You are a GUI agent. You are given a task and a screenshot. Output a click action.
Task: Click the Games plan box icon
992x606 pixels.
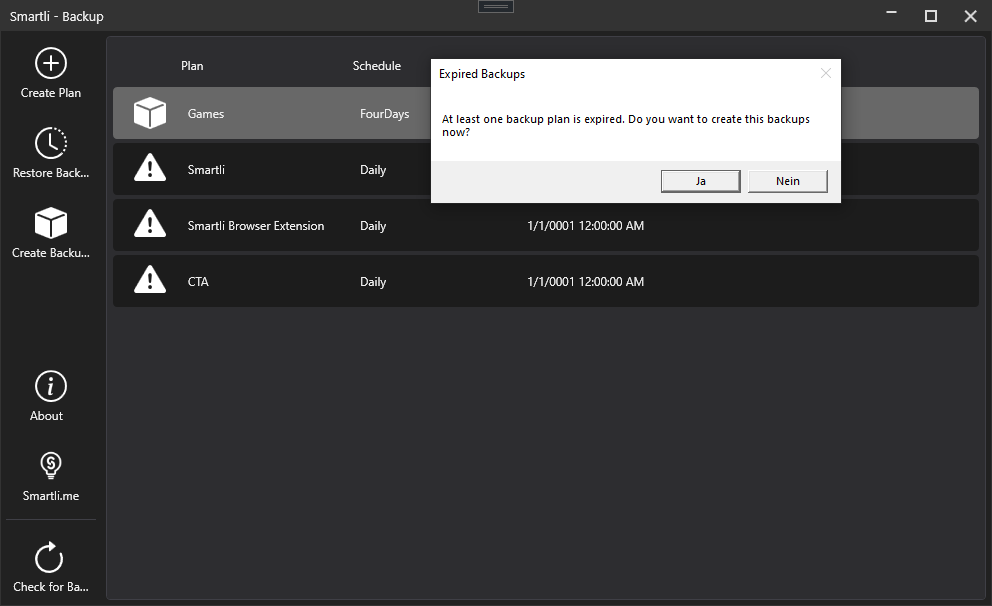click(x=150, y=114)
